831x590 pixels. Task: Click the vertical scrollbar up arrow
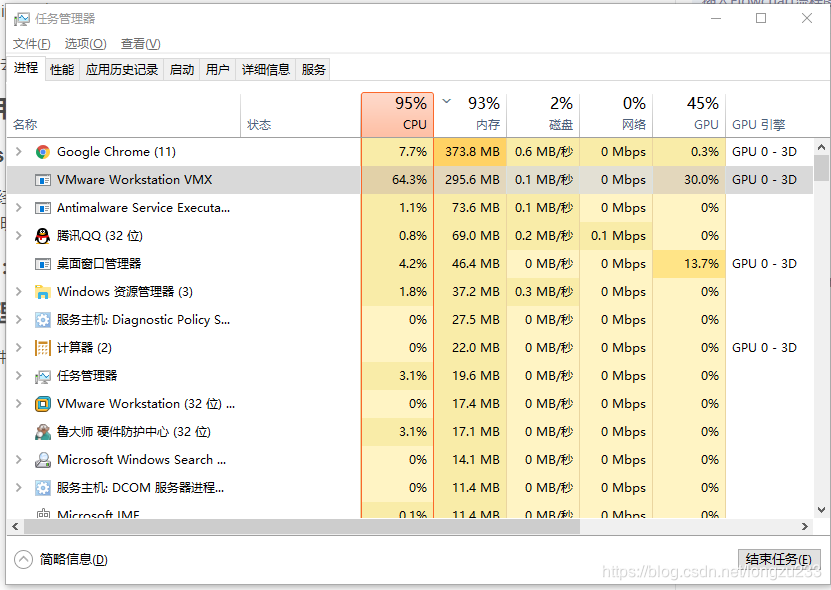point(821,147)
